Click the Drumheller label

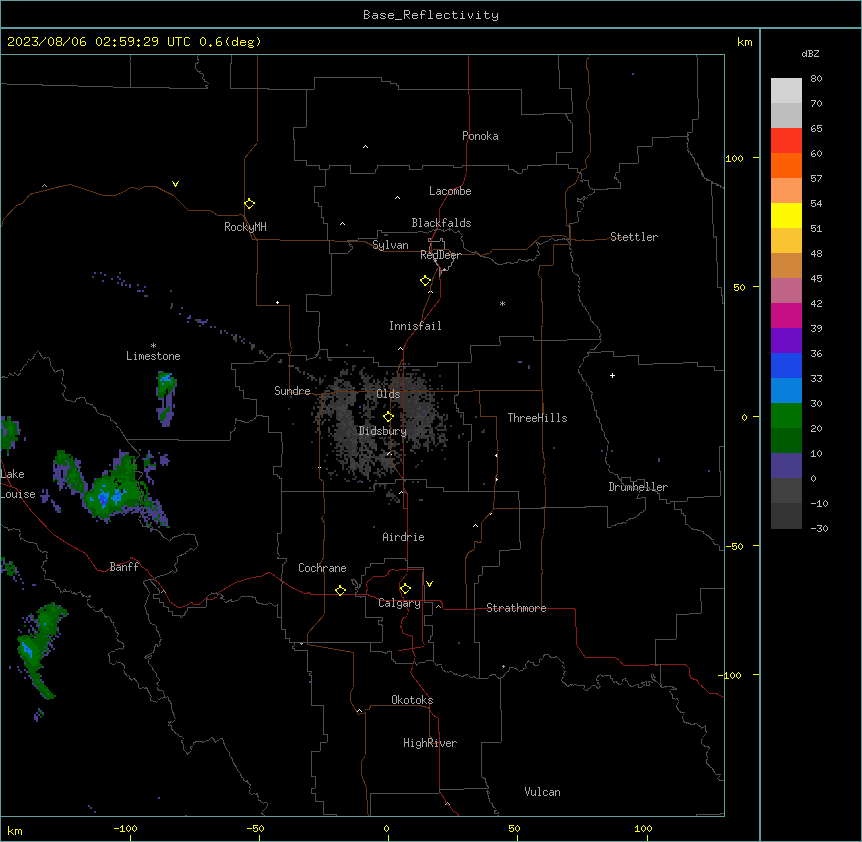638,487
